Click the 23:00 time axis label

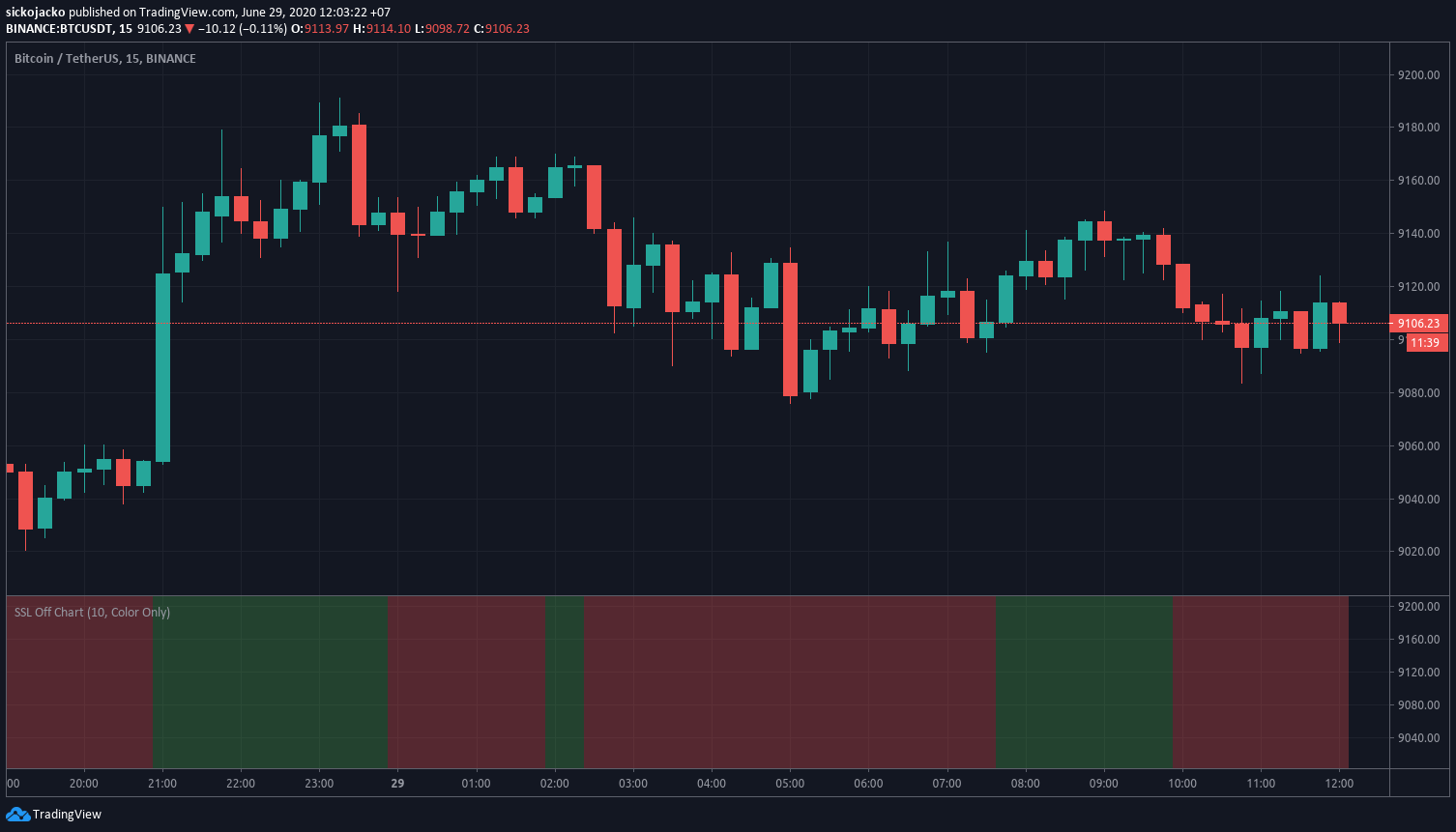319,784
